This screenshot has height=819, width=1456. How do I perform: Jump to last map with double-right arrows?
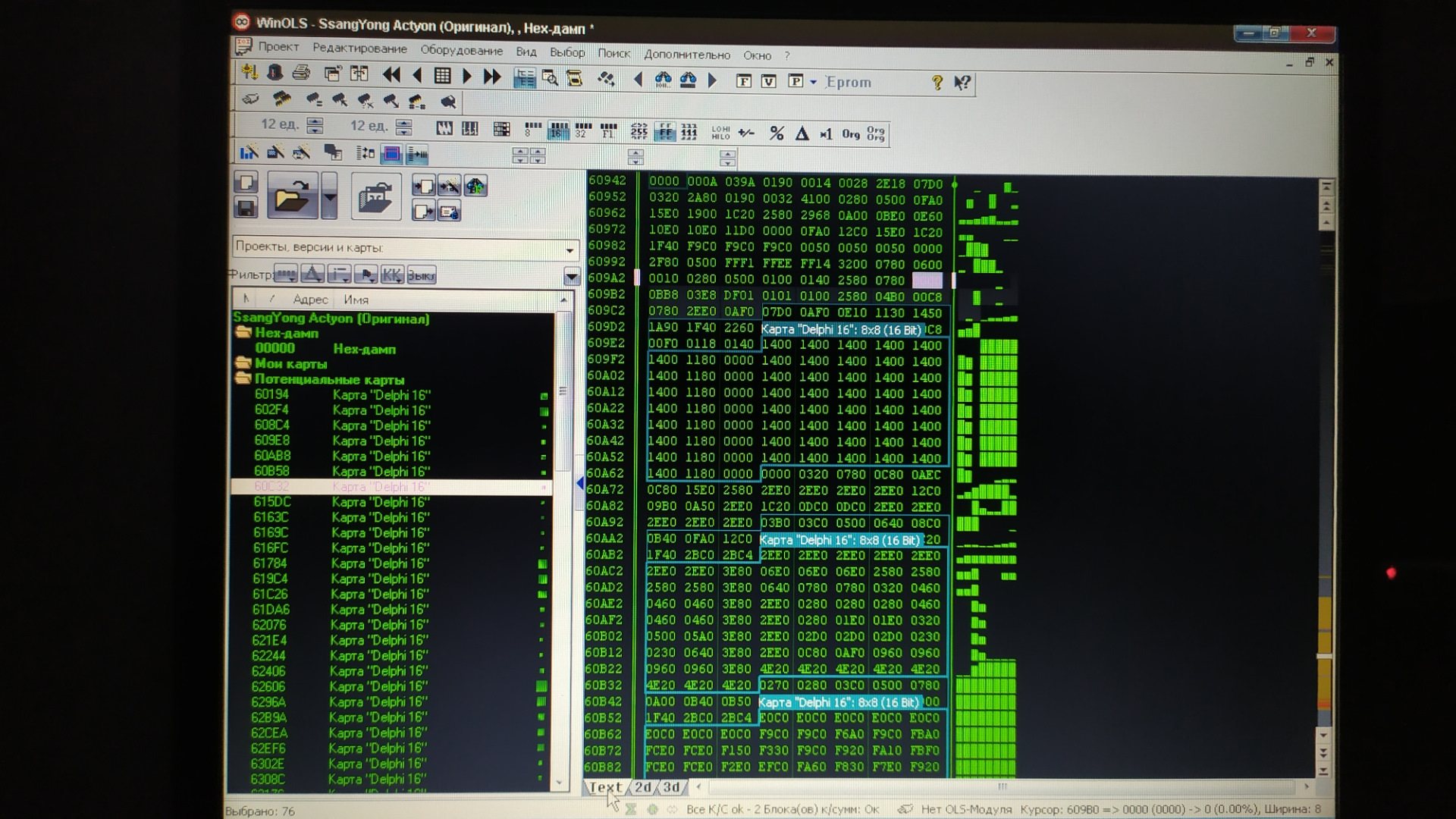492,77
